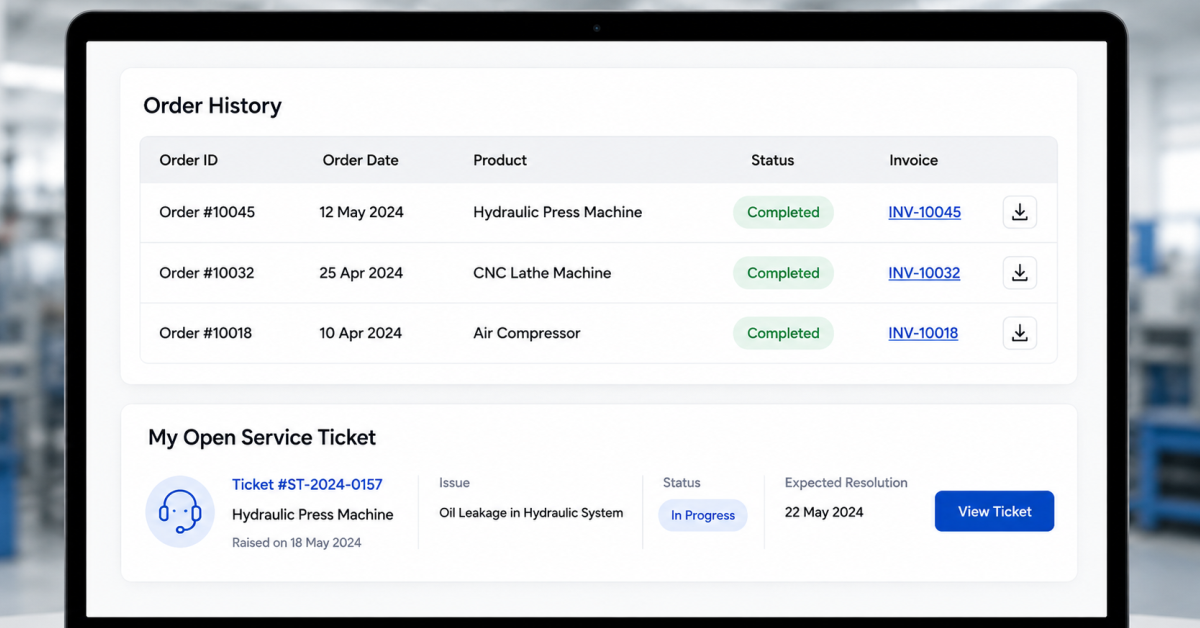This screenshot has width=1200, height=628.
Task: Click the headset support ticket icon
Action: pyautogui.click(x=180, y=511)
